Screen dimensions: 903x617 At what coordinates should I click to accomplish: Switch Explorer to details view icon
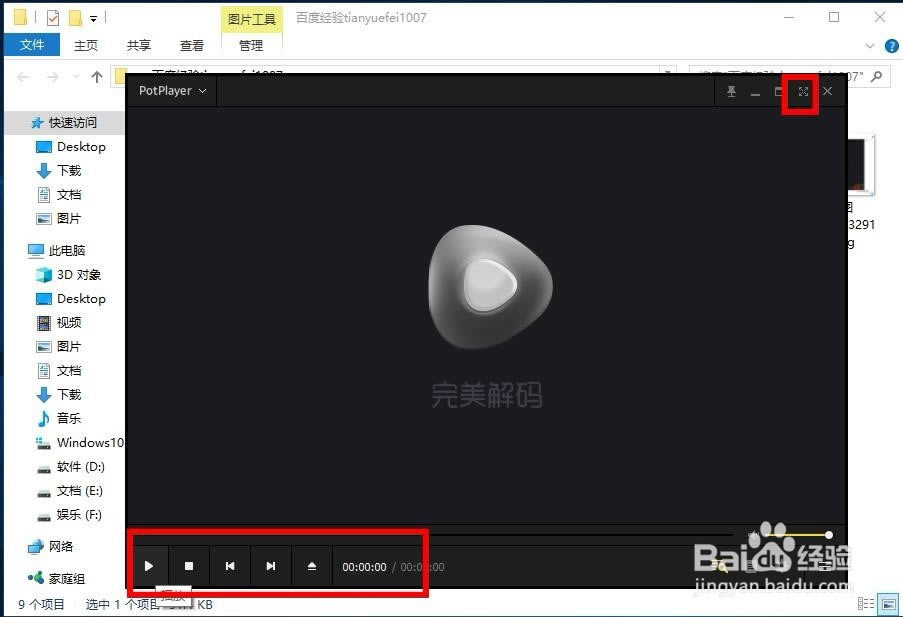(867, 604)
